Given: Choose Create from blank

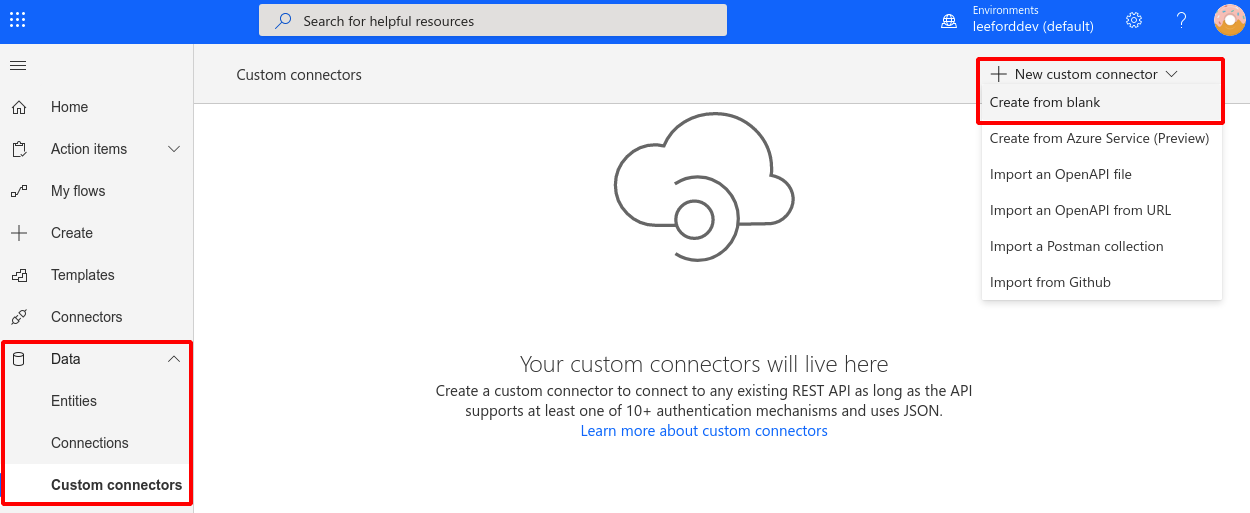Looking at the screenshot, I should 1102,102.
